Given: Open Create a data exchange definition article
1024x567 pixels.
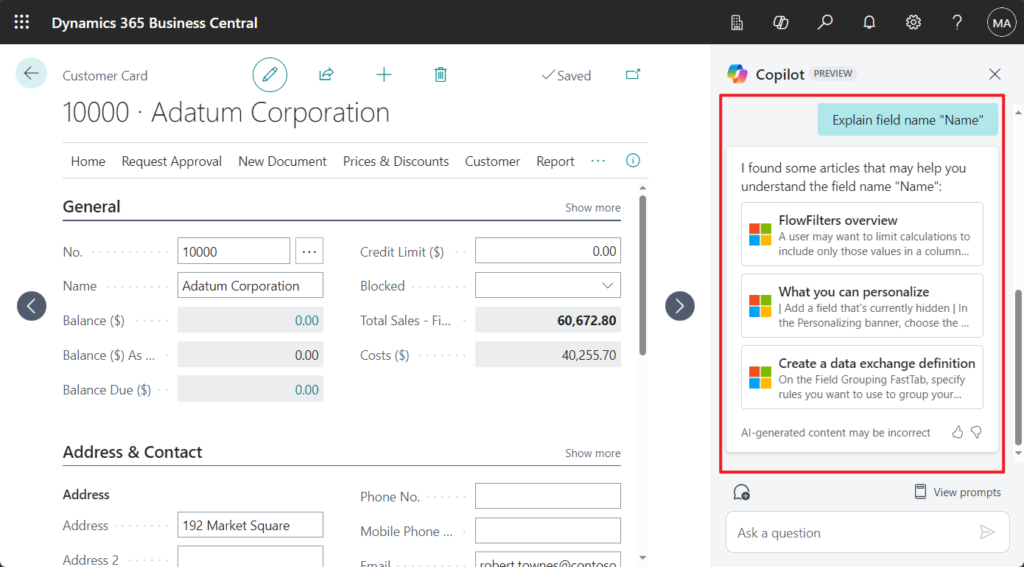Looking at the screenshot, I should pos(862,377).
